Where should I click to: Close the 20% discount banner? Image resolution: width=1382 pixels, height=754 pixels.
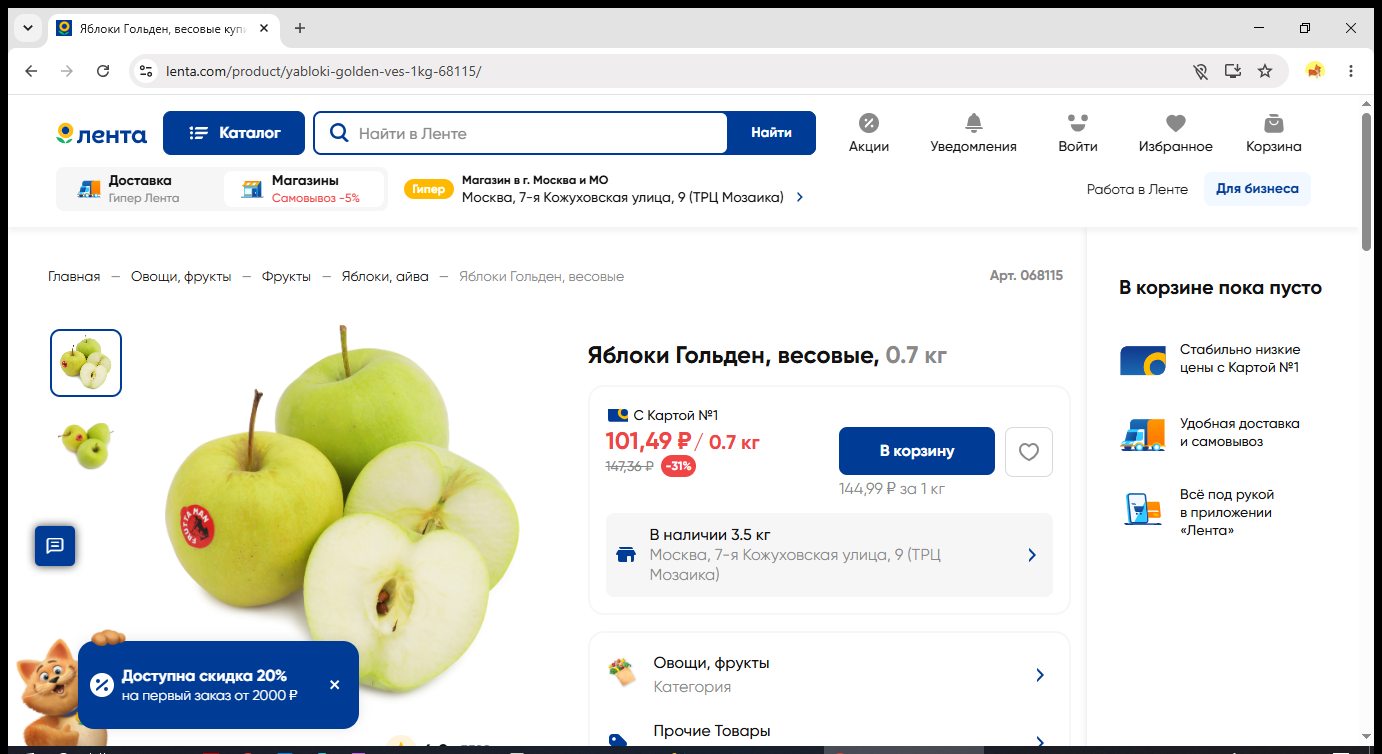(334, 685)
